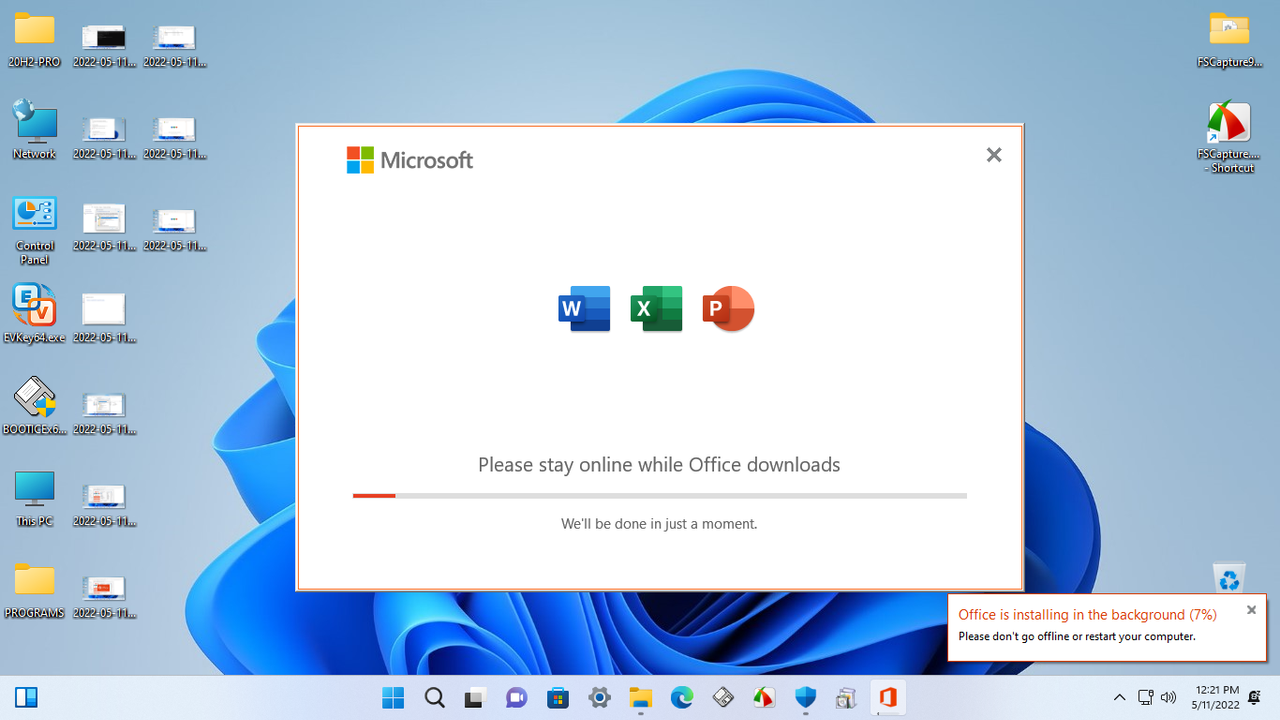Image resolution: width=1280 pixels, height=720 pixels.
Task: Select the PROGRAMS desktop folder
Action: (x=34, y=590)
